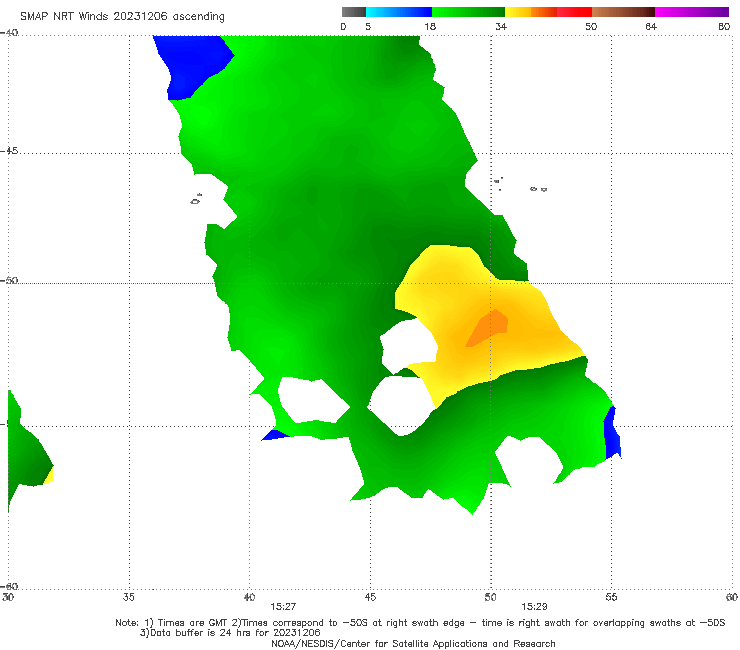Click the latitude axis label '-50'
This screenshot has width=740, height=650.
9,281
